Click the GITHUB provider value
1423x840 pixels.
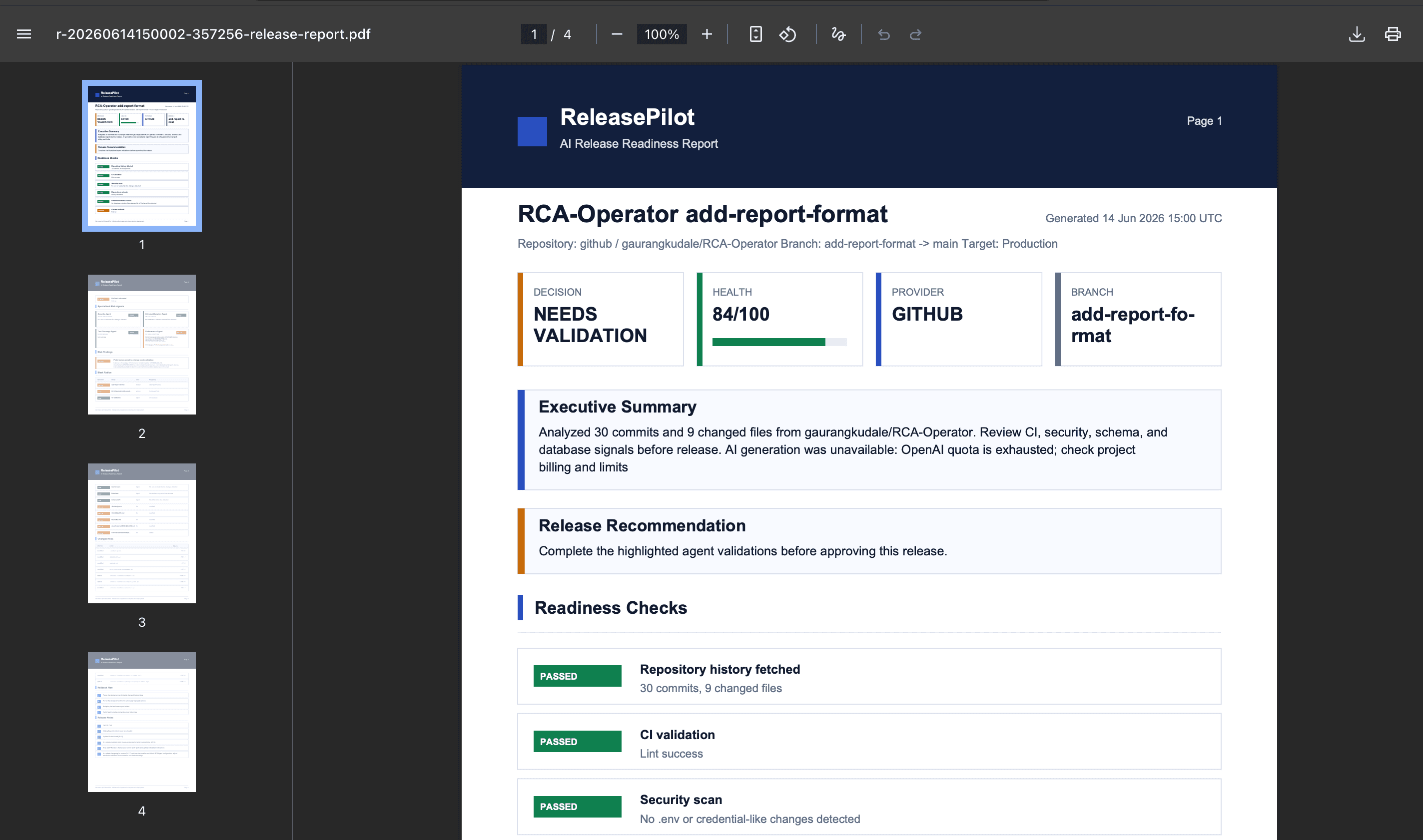tap(926, 314)
